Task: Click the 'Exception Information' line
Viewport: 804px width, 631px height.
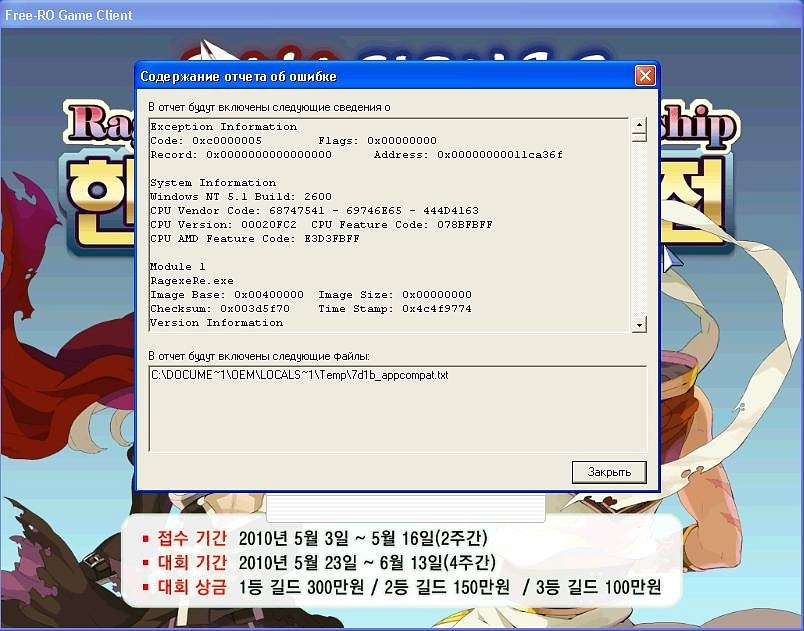Action: click(x=224, y=127)
